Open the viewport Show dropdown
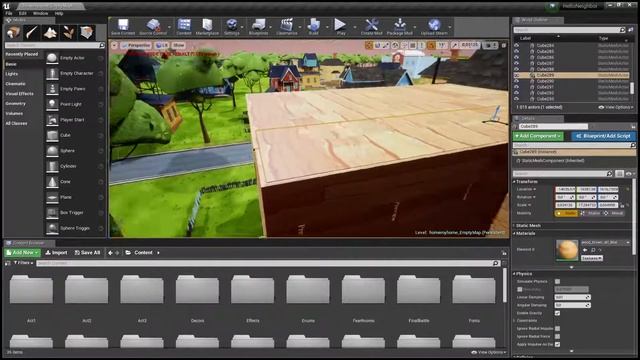This screenshot has height=360, width=640. 179,45
